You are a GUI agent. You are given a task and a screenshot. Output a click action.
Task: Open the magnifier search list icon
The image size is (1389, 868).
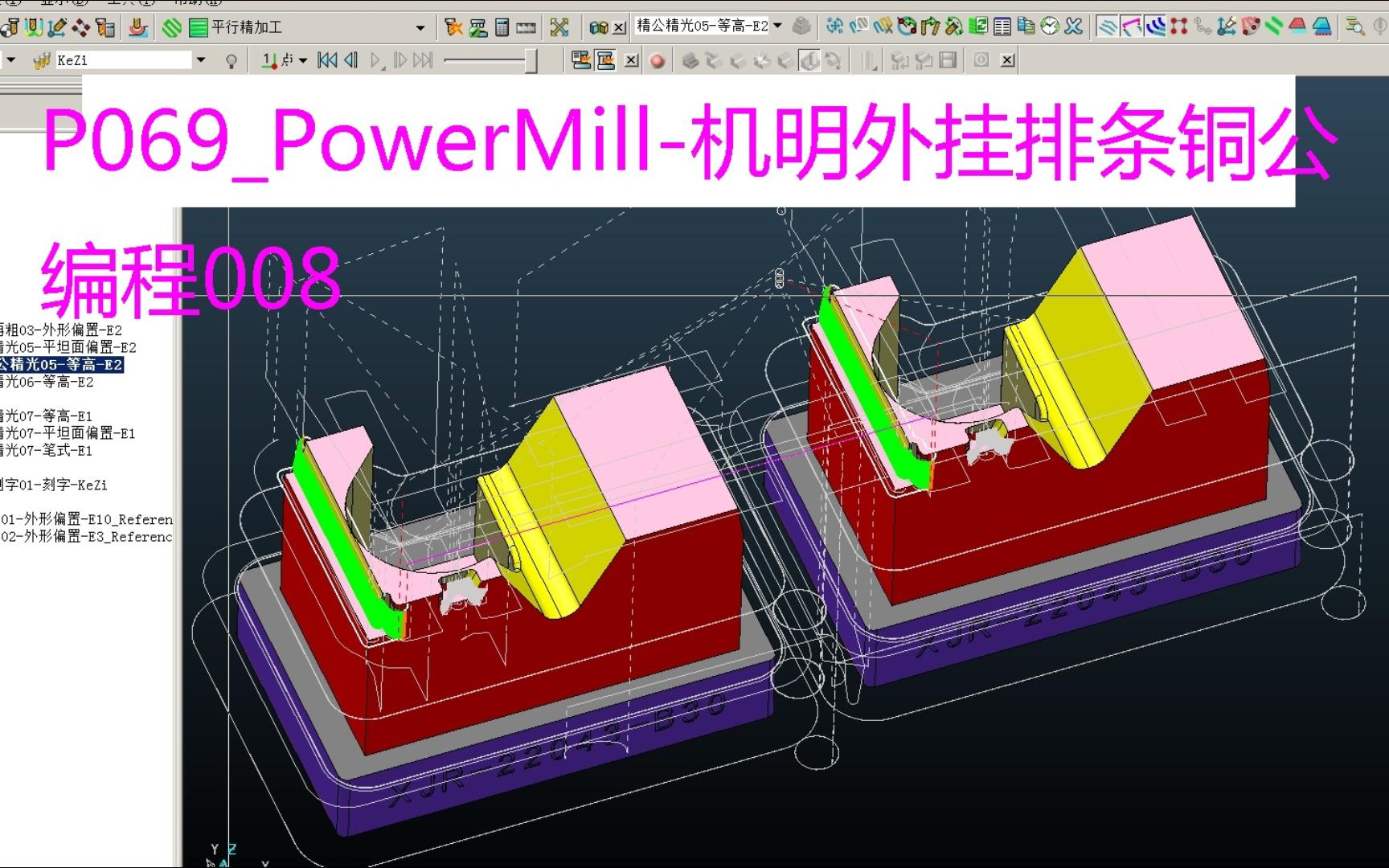[x=1354, y=27]
